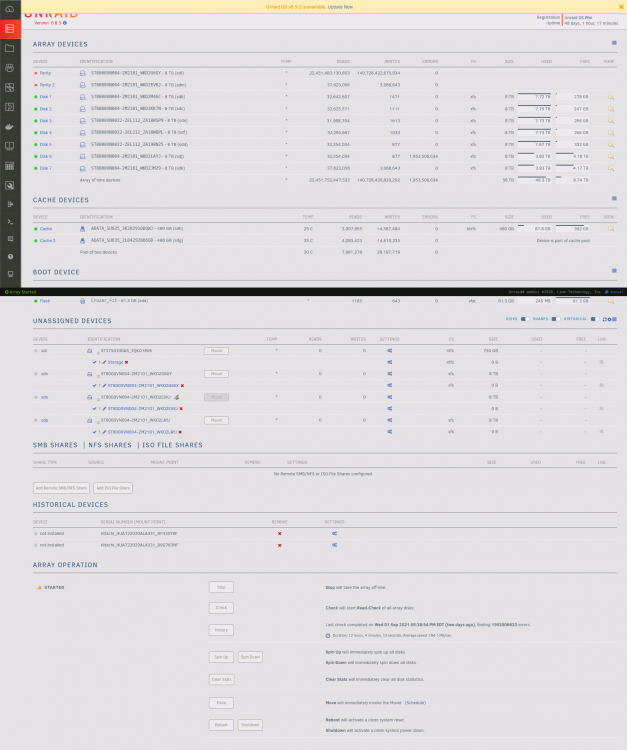627x750 pixels.
Task: Browse Disk 4 via its view folder icon
Action: (x=611, y=133)
